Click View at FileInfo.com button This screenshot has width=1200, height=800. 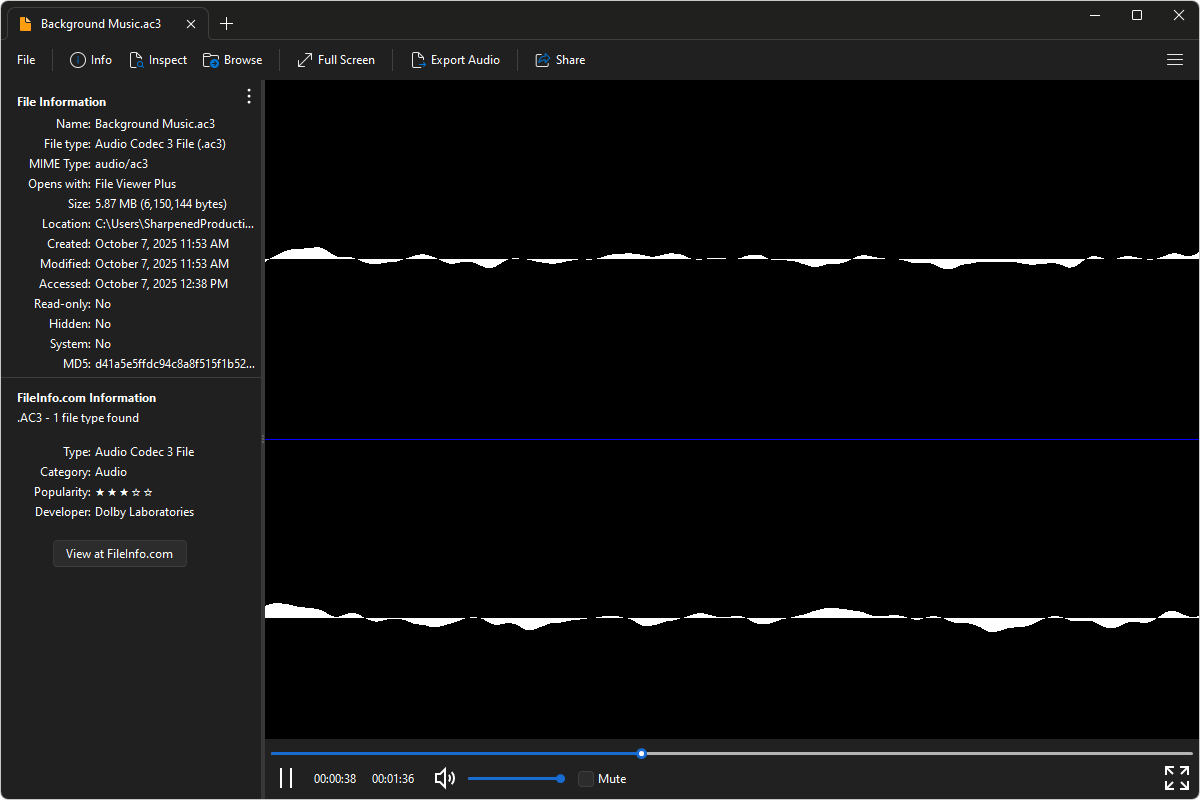point(120,554)
